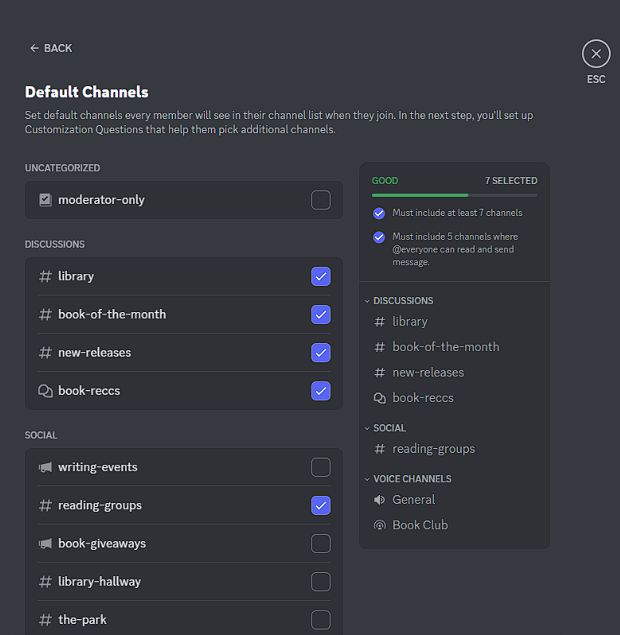This screenshot has width=620, height=635.
Task: Check the writing-events checkbox
Action: click(320, 467)
